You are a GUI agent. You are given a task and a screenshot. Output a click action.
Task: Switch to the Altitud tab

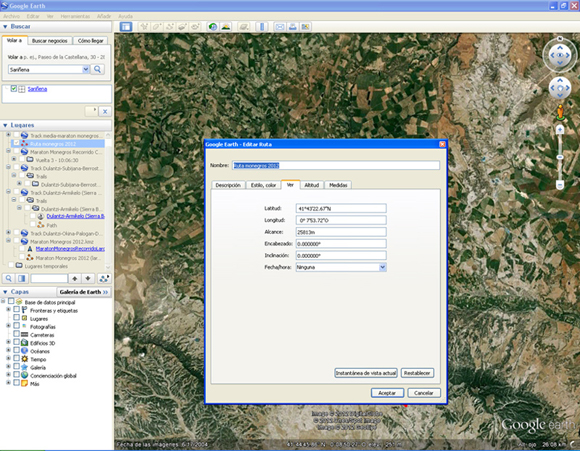[x=312, y=185]
